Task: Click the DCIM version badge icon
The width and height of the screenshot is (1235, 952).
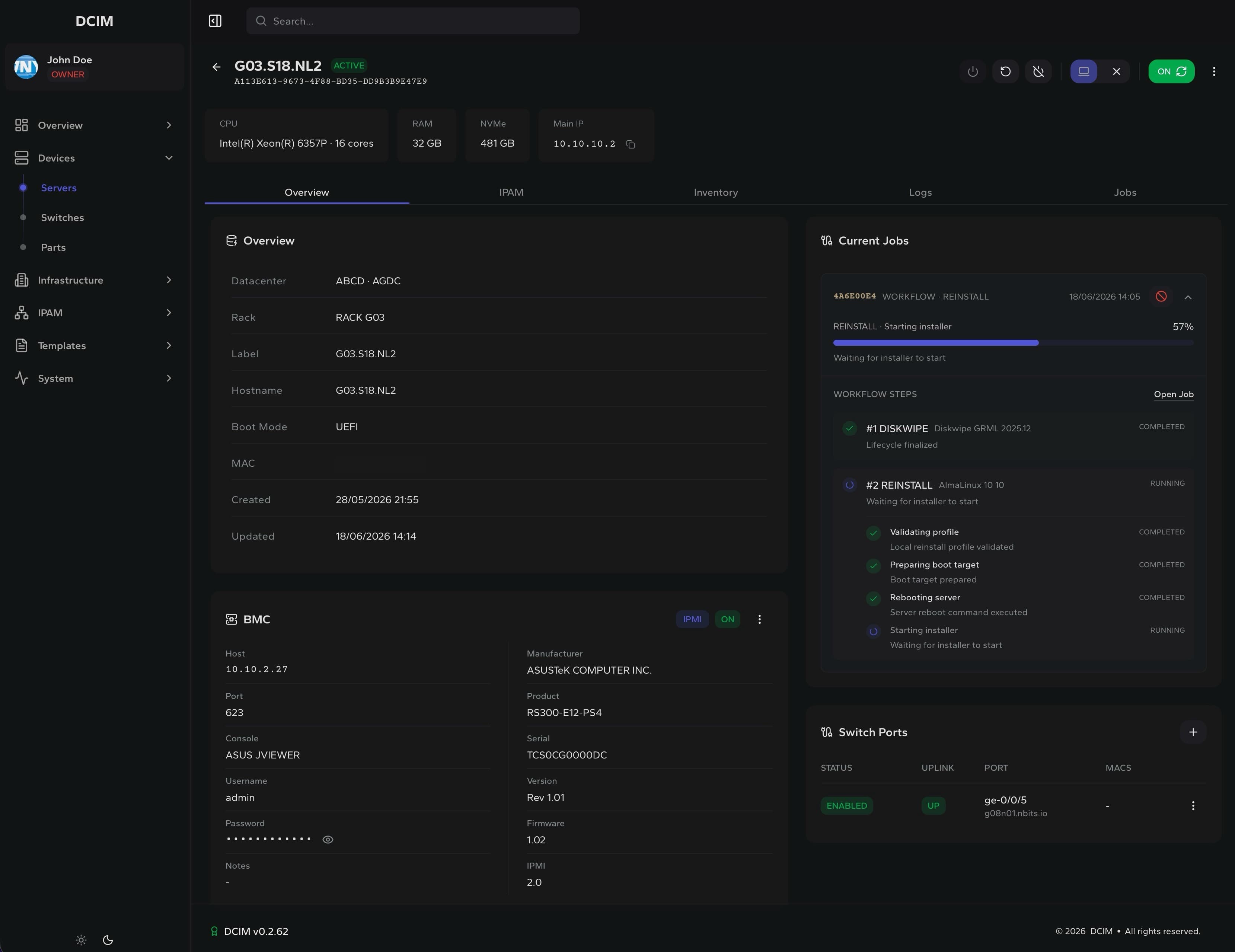Action: pyautogui.click(x=214, y=931)
